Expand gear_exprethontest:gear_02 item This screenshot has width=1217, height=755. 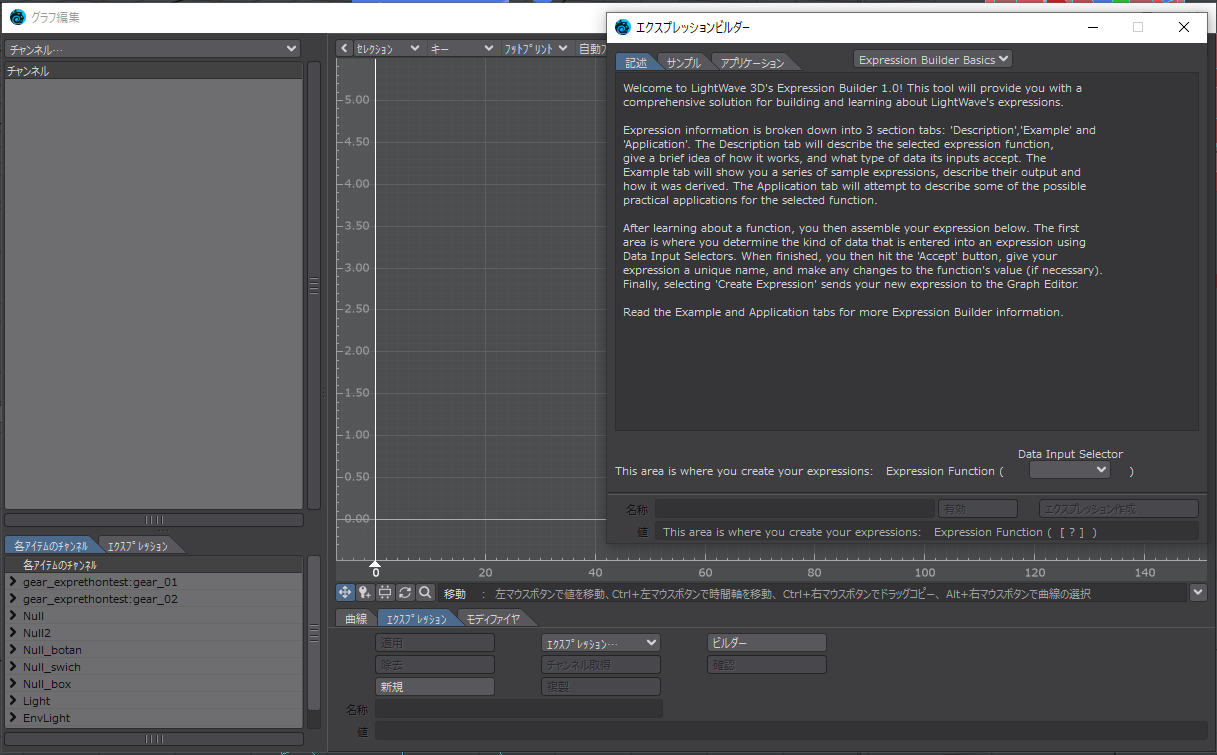13,599
